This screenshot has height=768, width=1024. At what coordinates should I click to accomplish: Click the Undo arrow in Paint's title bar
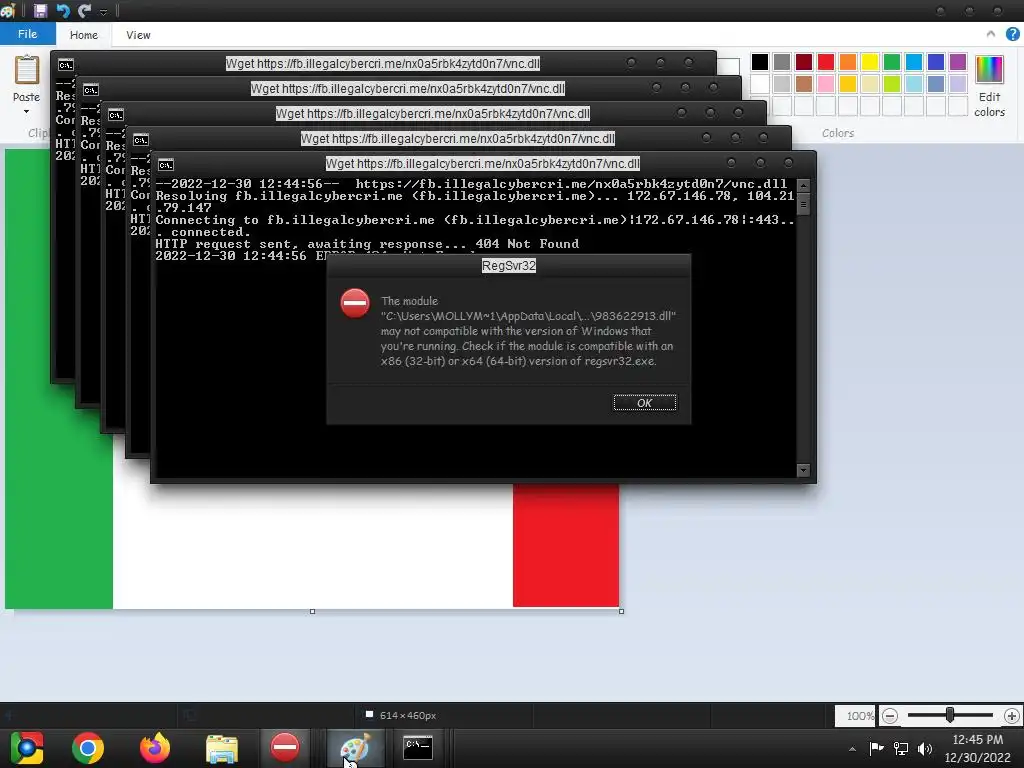(x=63, y=10)
